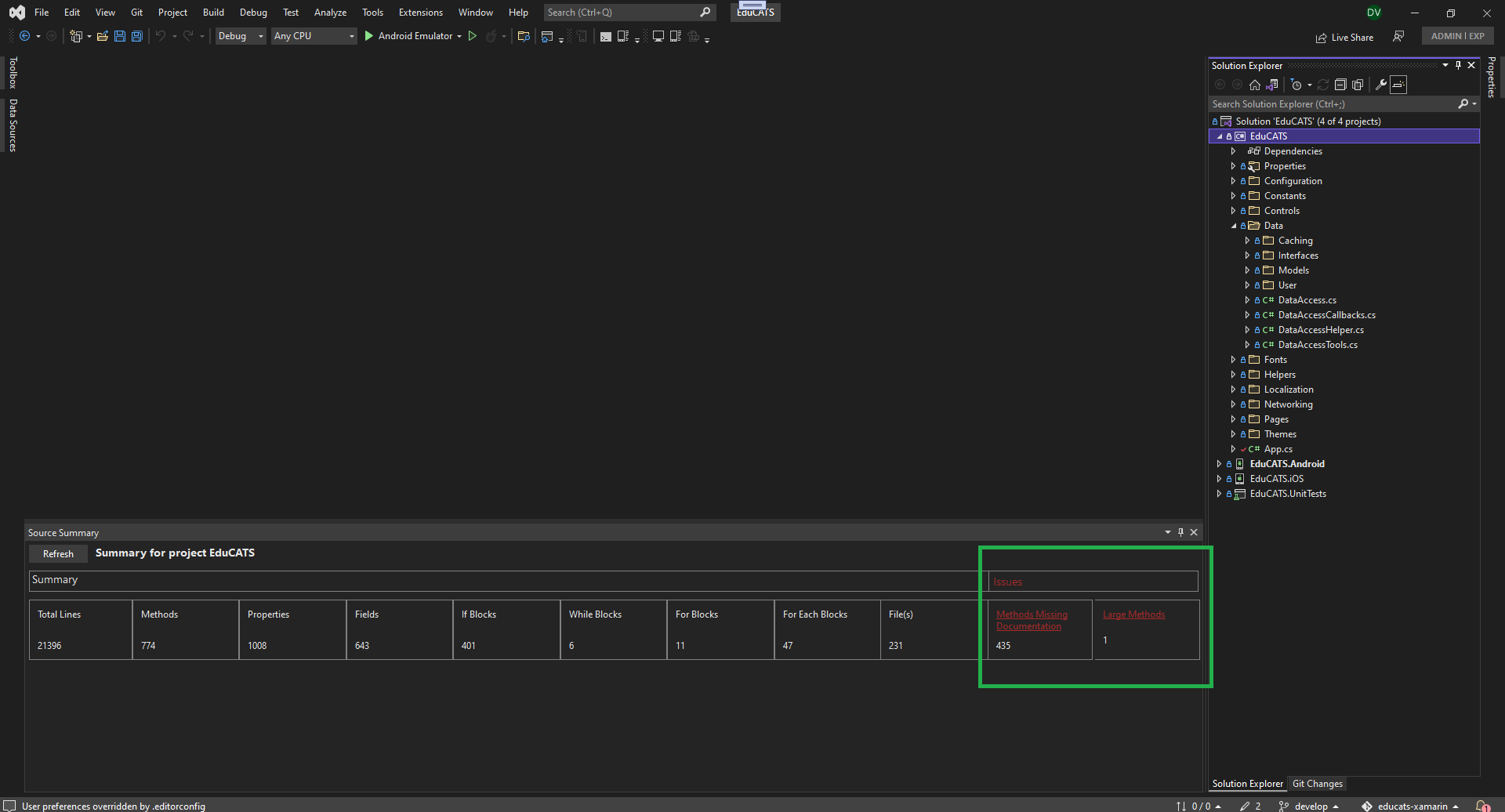Viewport: 1505px width, 812px height.
Task: Open Methods Missing Documentation link
Action: click(x=1032, y=620)
